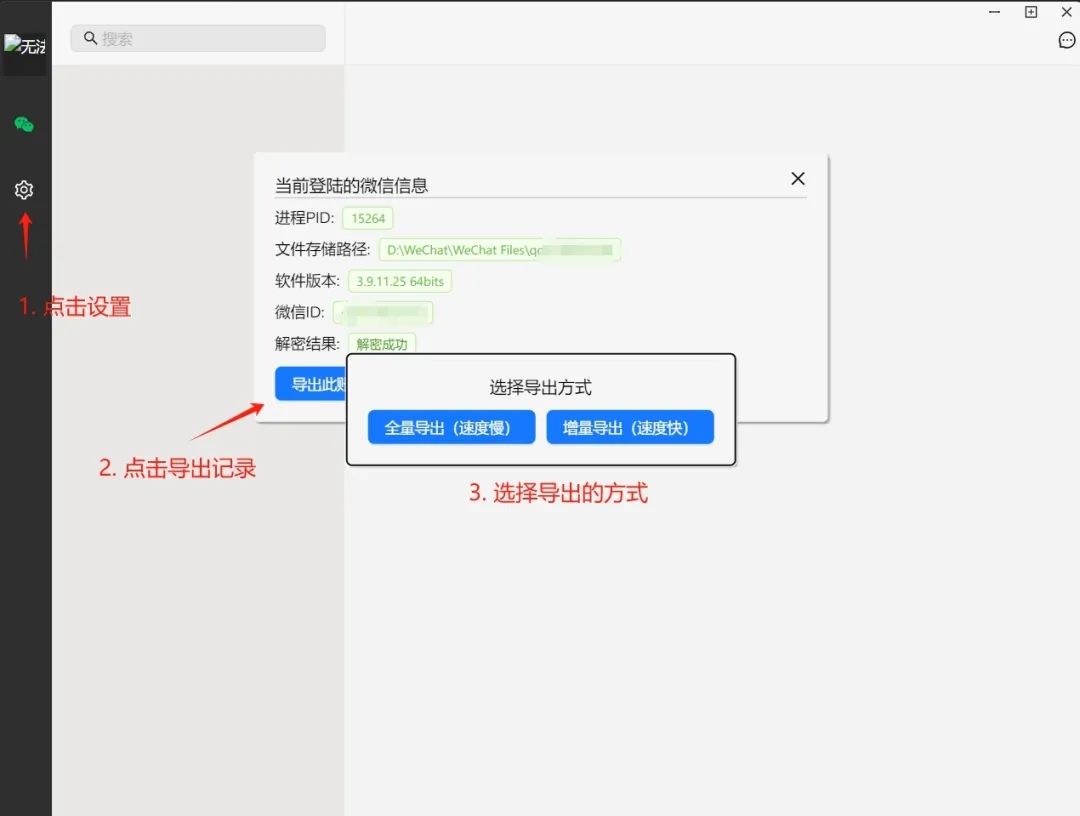Choose 全量导出（速度慢）export option

point(450,427)
